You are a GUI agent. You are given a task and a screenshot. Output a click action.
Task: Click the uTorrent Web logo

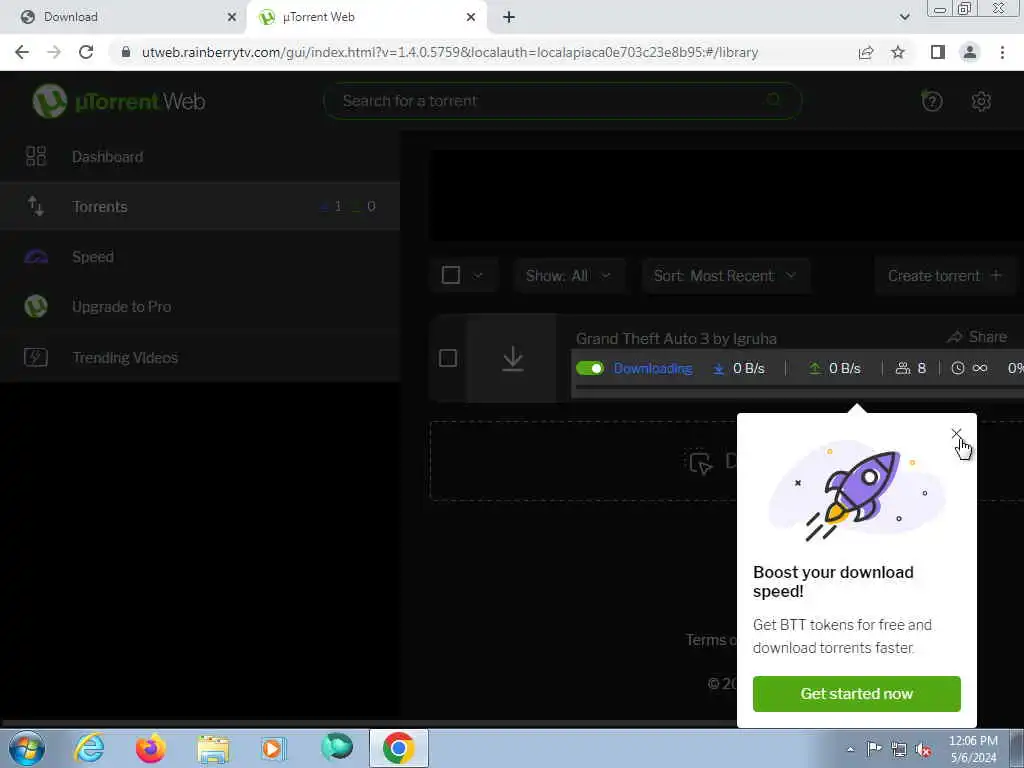[x=119, y=101]
